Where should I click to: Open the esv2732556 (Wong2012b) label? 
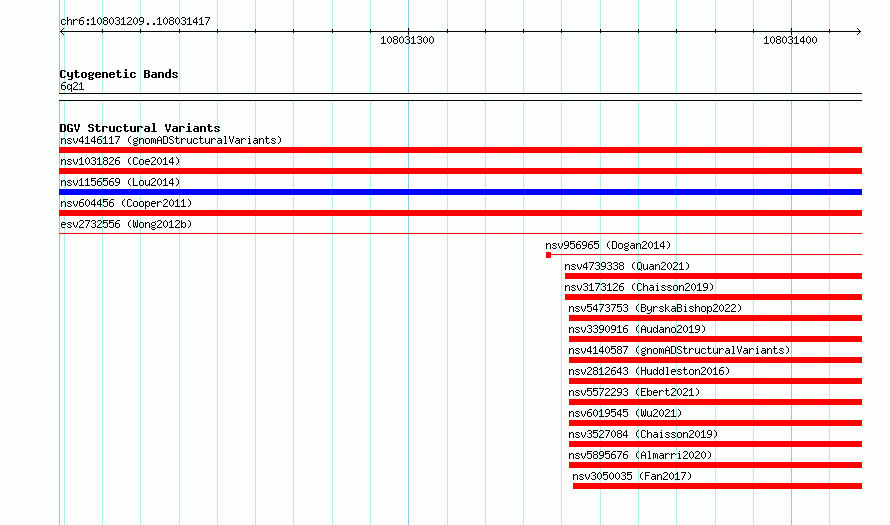point(126,224)
